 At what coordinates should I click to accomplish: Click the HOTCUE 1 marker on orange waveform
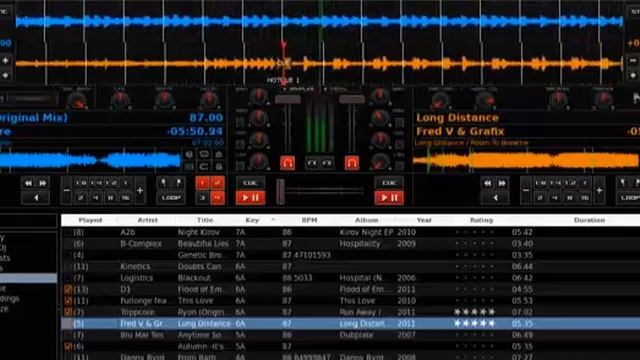[x=283, y=80]
